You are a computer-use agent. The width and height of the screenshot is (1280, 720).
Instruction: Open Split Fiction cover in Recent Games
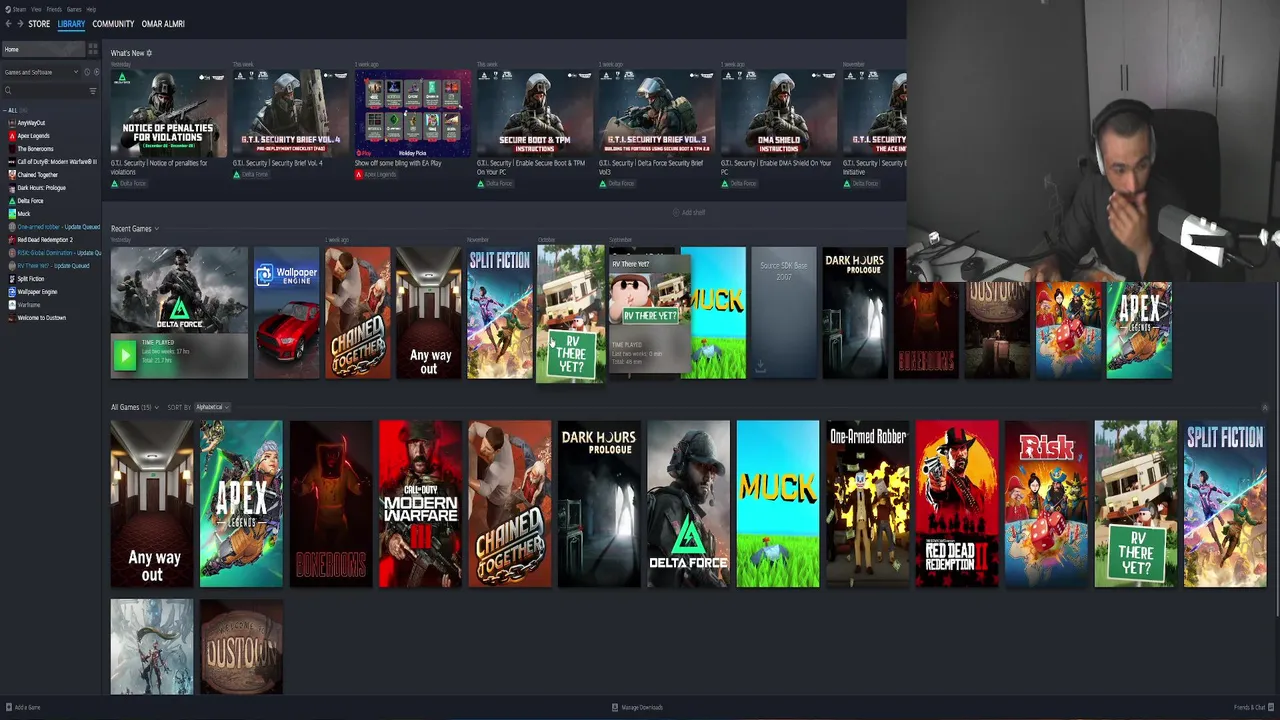(499, 313)
